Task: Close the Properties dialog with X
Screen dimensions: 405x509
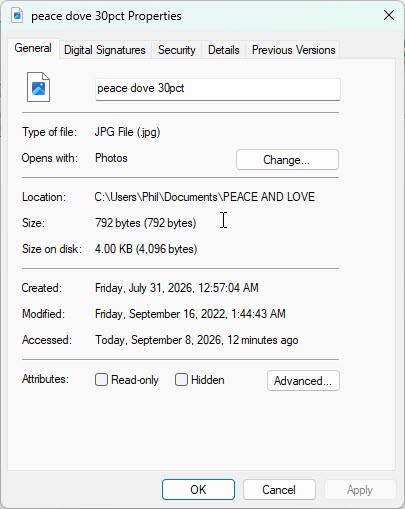Action: 389,15
